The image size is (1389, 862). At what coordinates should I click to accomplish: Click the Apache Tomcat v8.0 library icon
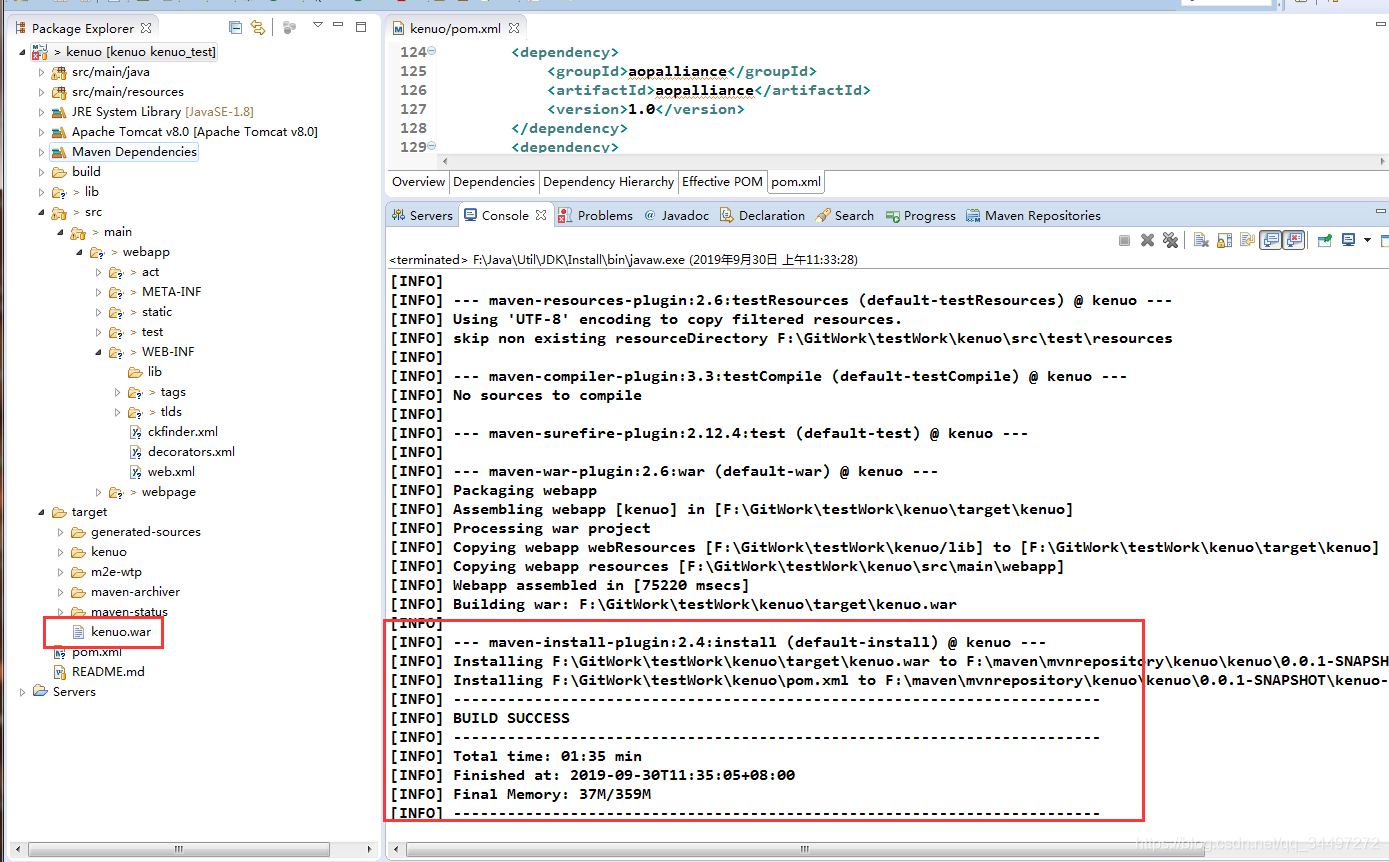[60, 132]
